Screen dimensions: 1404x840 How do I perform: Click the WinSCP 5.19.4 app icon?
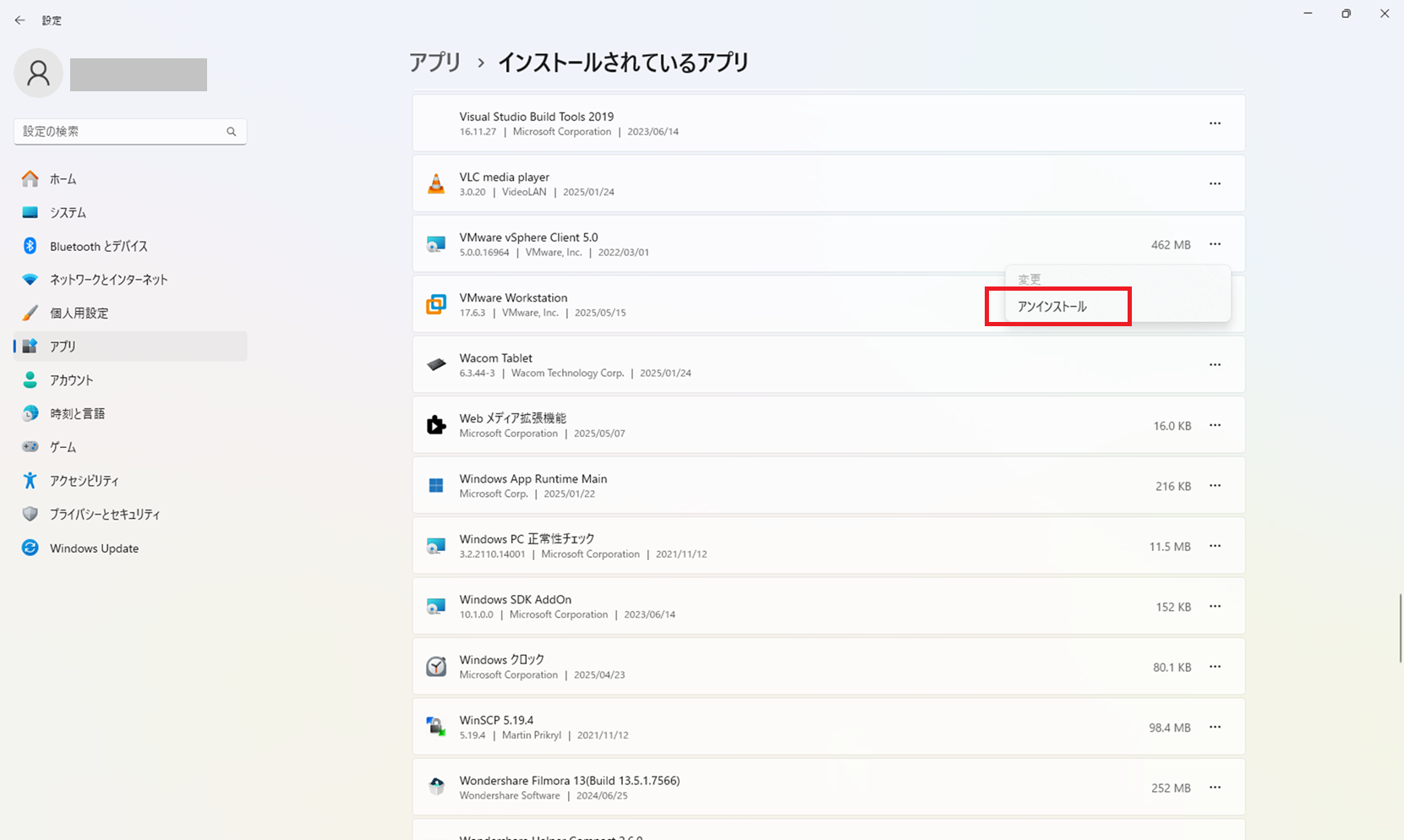tap(436, 727)
